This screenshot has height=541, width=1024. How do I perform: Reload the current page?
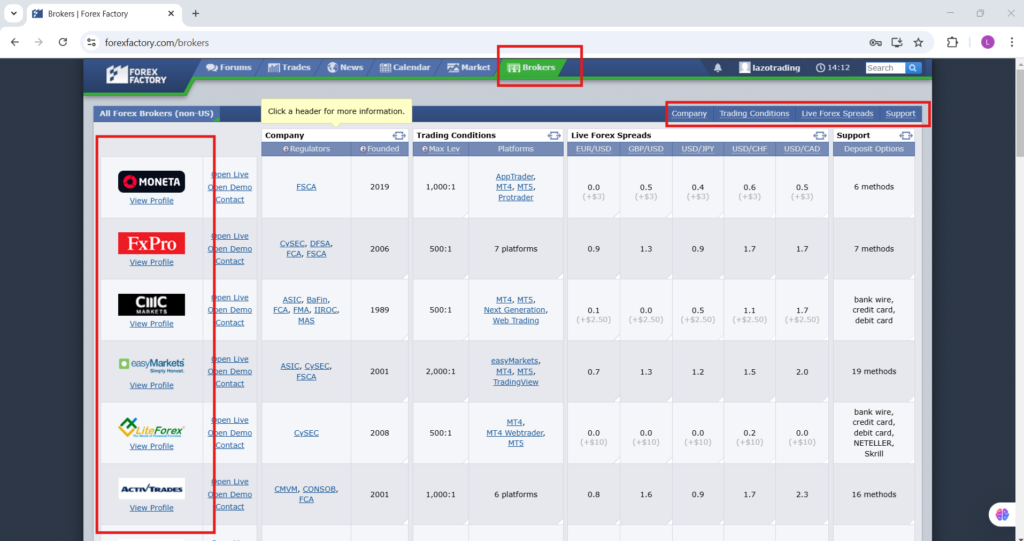63,42
